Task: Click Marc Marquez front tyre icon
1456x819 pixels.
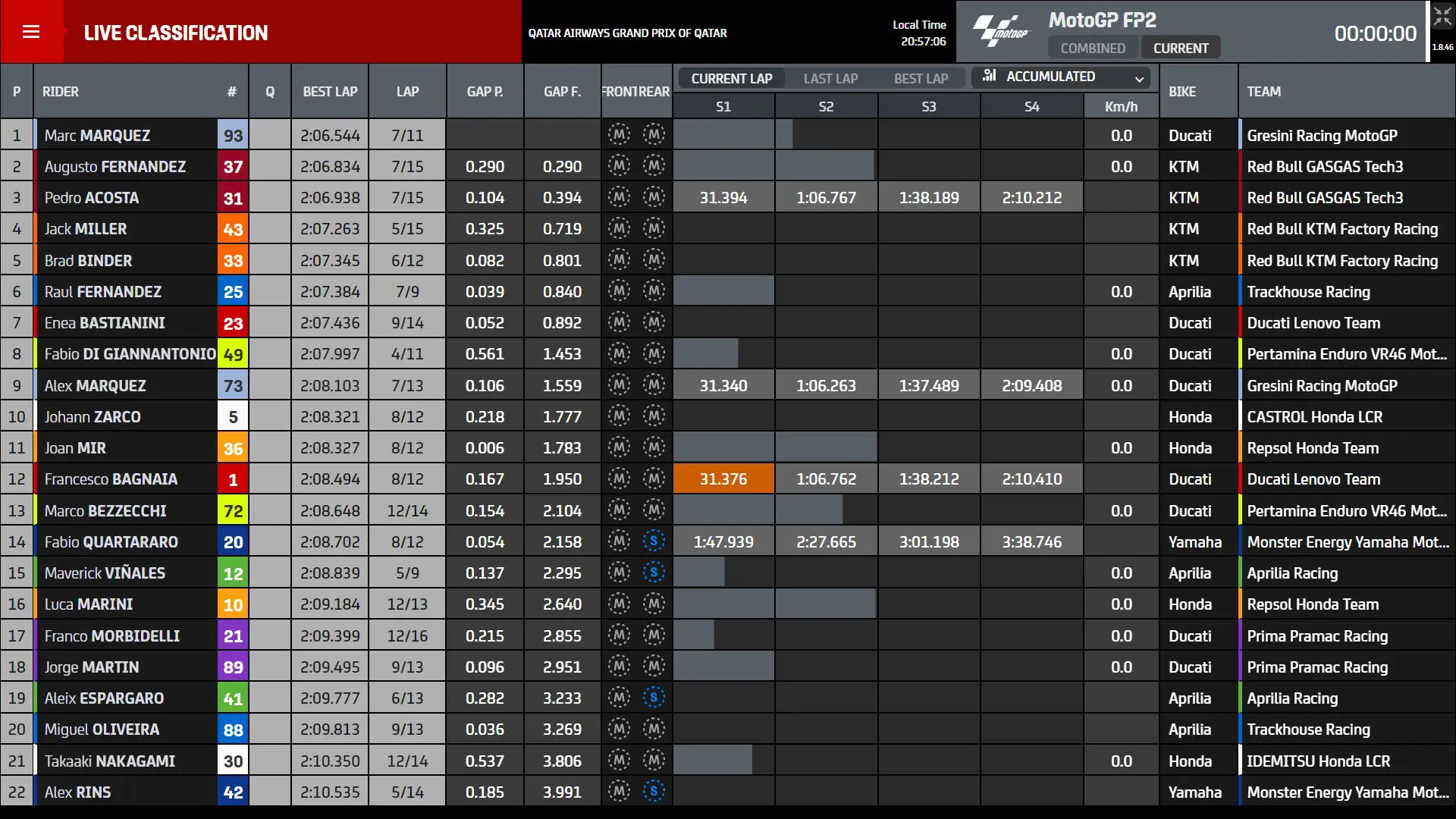Action: tap(619, 135)
